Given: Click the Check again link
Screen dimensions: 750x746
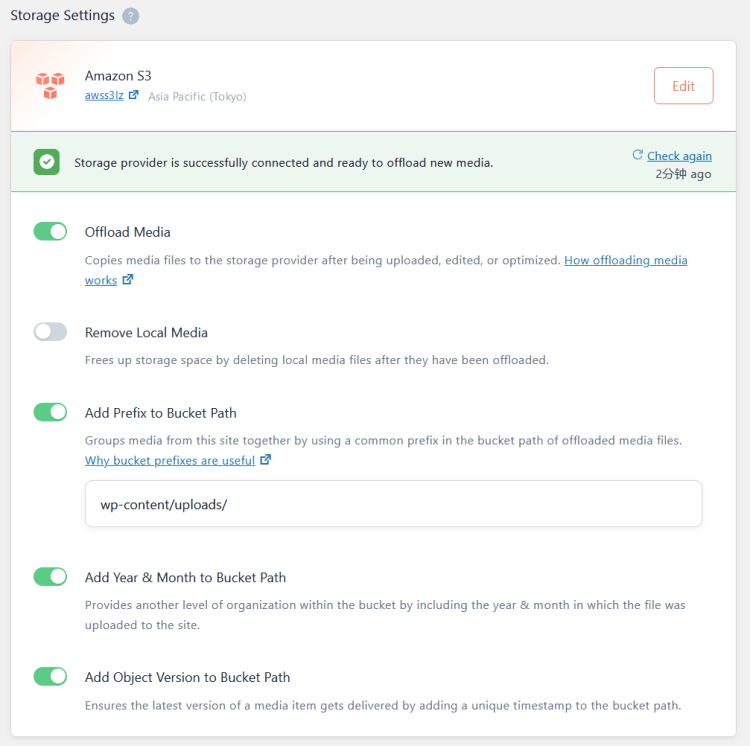Looking at the screenshot, I should click(x=679, y=156).
